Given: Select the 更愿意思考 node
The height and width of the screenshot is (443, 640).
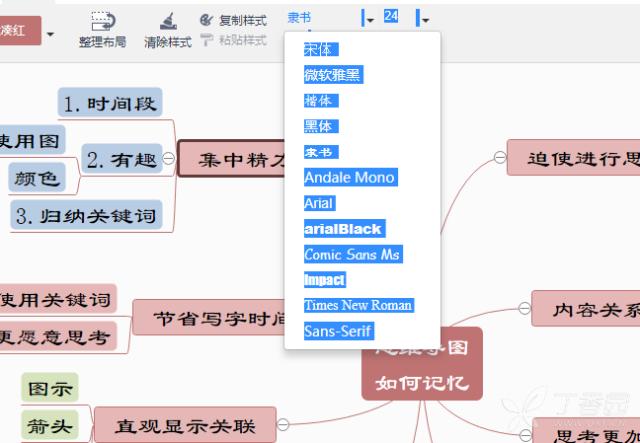Looking at the screenshot, I should click(x=58, y=336).
